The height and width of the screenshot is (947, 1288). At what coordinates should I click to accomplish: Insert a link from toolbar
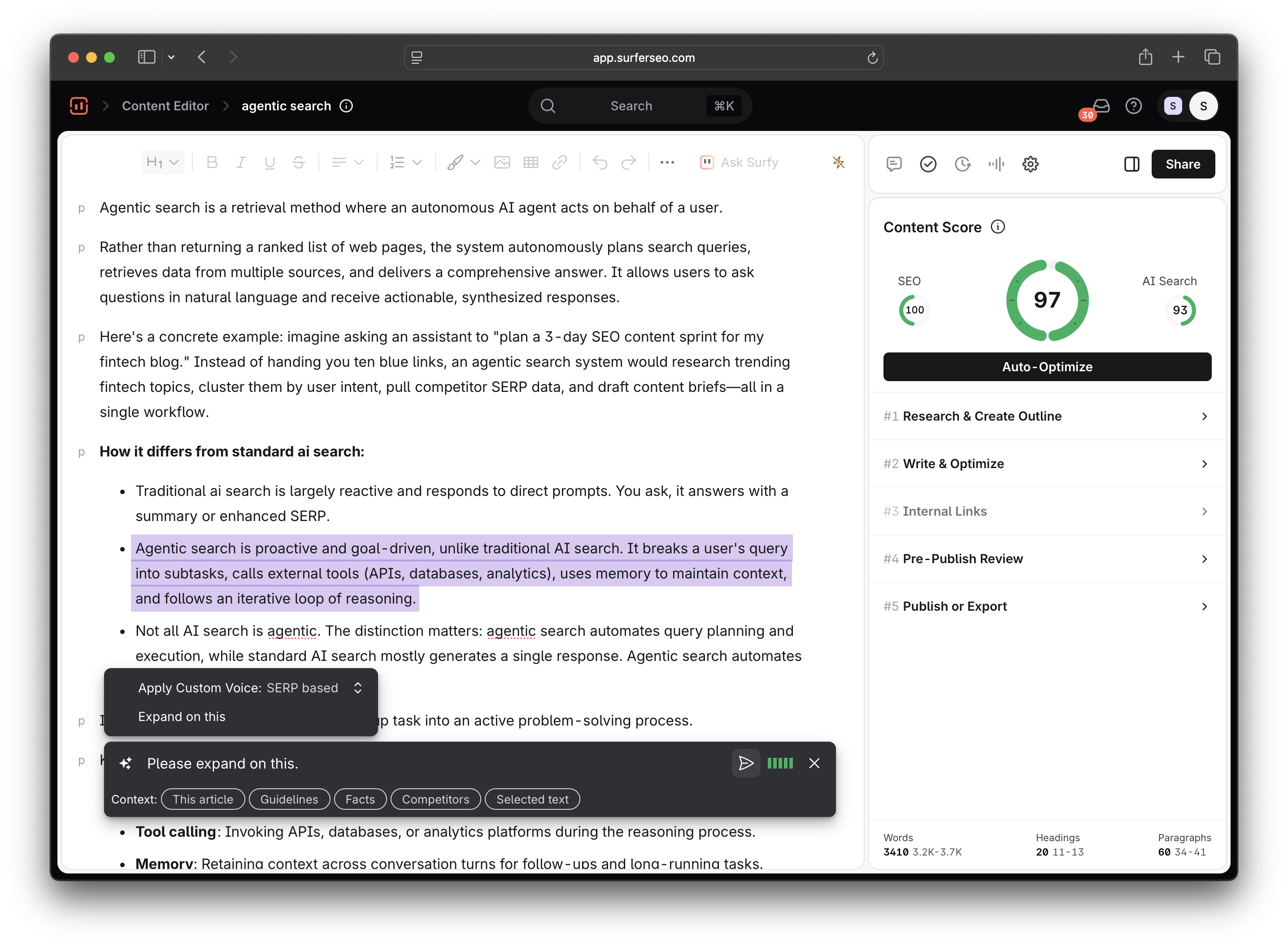tap(560, 162)
